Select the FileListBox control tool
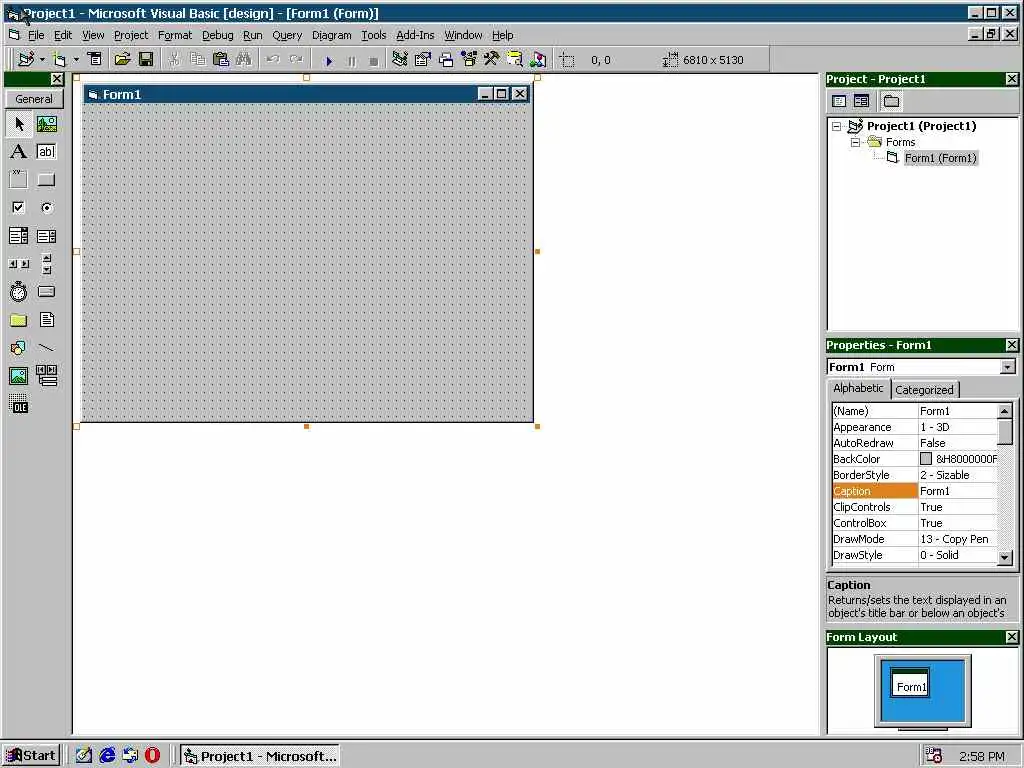Viewport: 1024px width, 768px height. click(46, 320)
